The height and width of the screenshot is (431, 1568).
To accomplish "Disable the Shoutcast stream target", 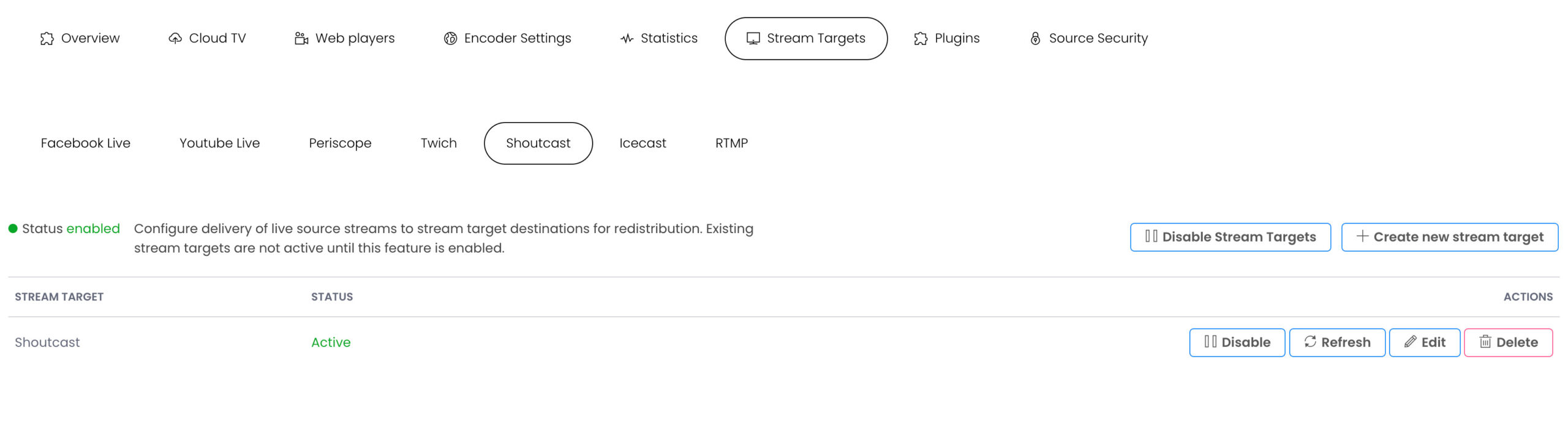I will 1237,343.
